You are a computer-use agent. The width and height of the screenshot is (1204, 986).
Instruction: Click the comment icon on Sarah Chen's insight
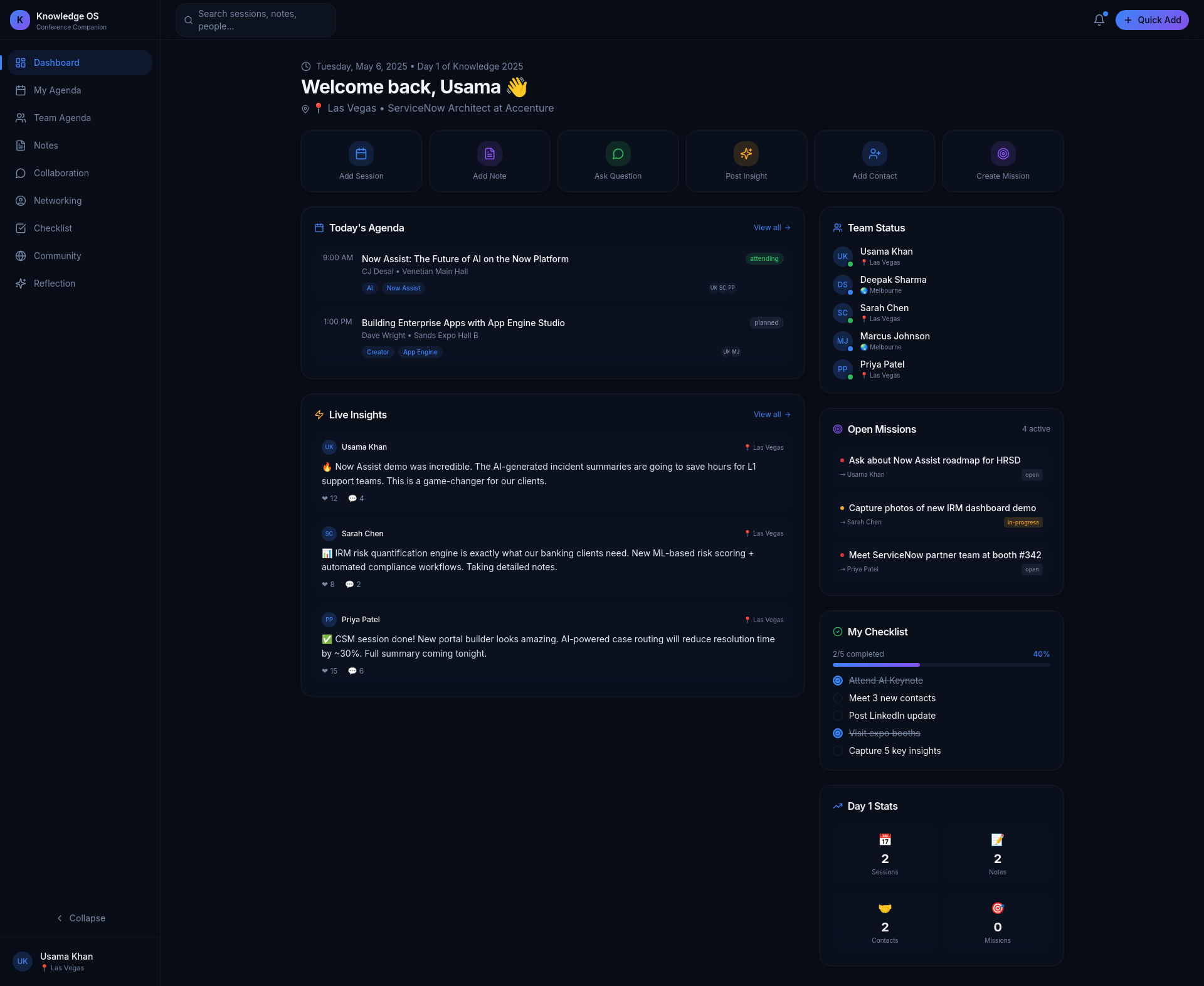tap(349, 585)
